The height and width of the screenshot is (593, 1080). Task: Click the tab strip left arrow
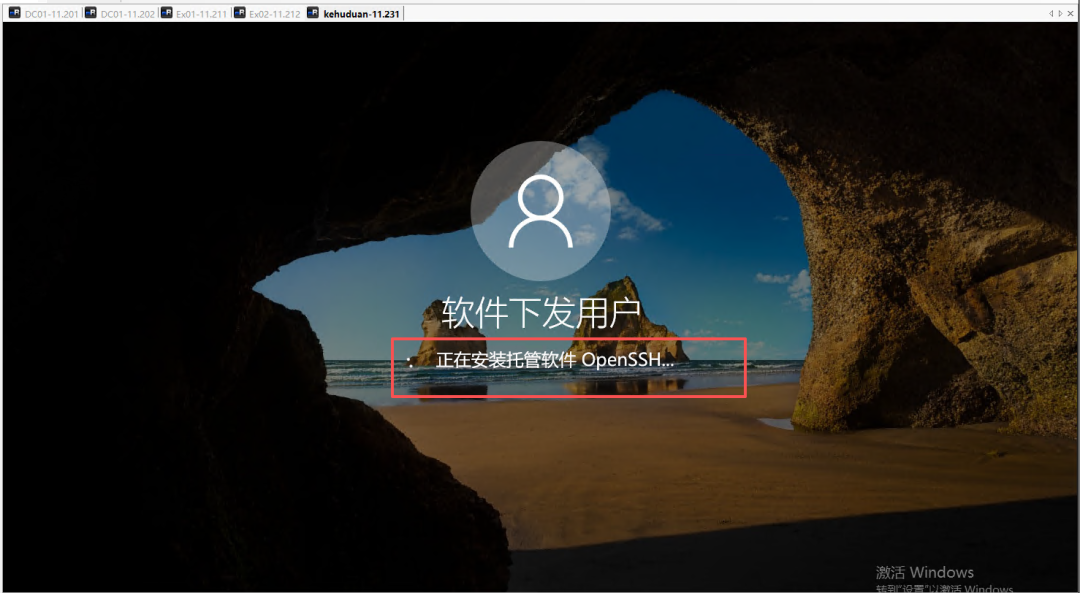click(x=1052, y=13)
